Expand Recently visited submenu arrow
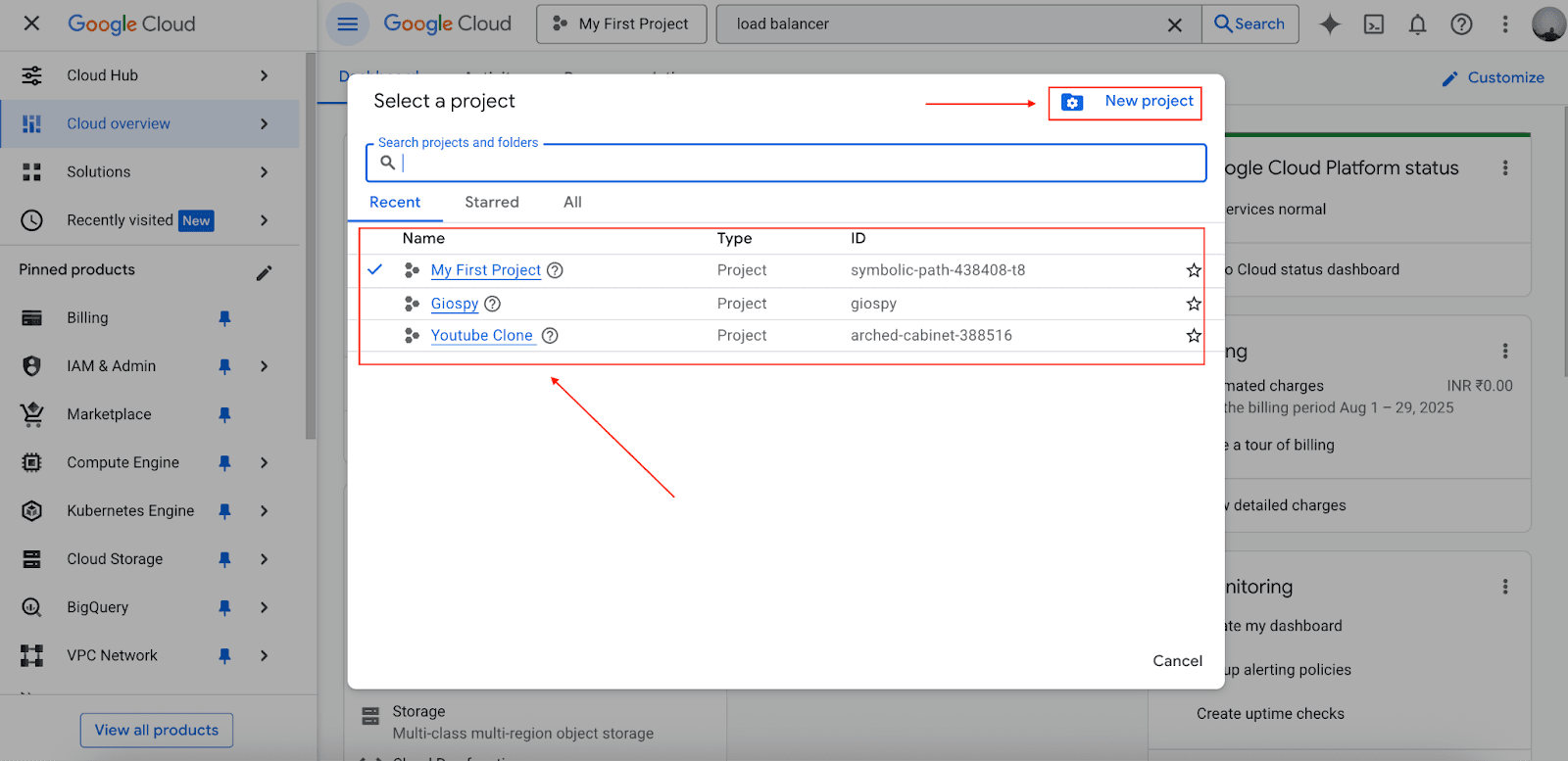This screenshot has height=761, width=1568. [264, 220]
